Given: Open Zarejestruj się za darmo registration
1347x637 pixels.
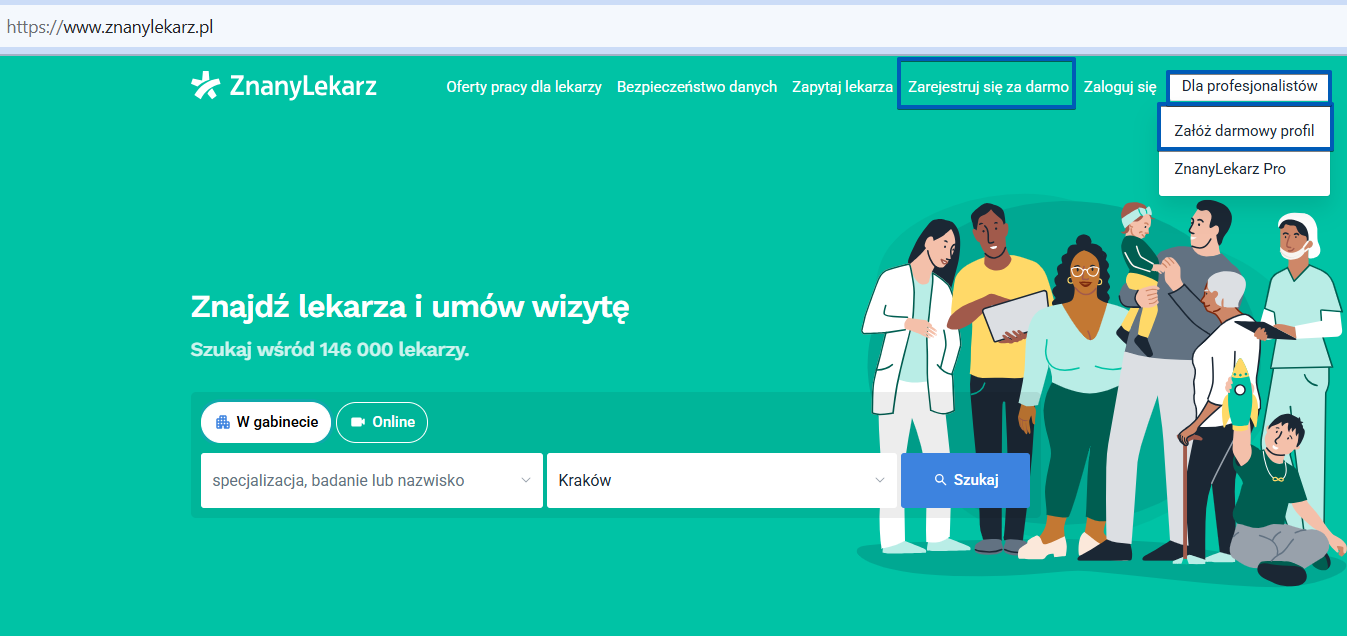Looking at the screenshot, I should (986, 86).
